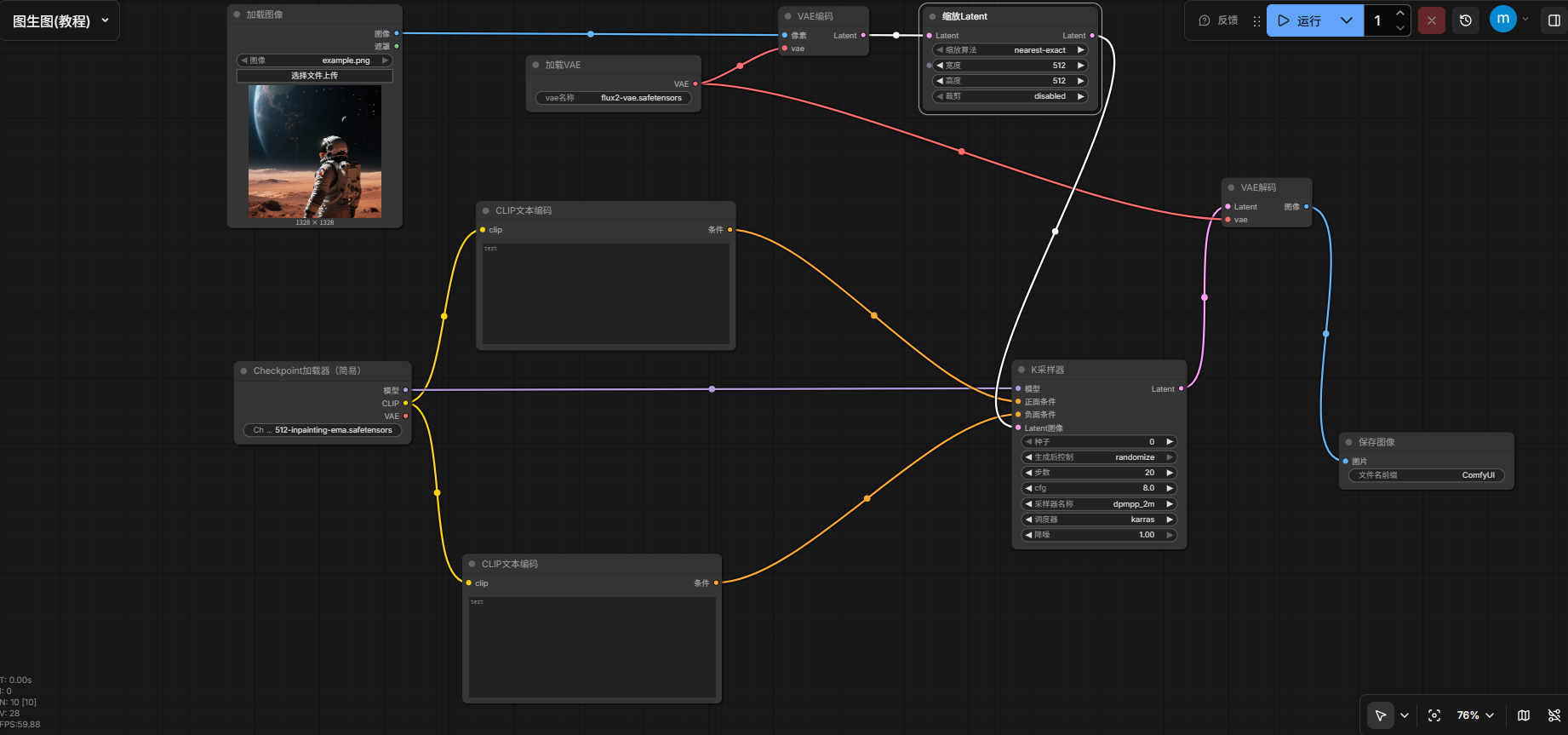
Task: Select the pointer tool in canvas toolbar
Action: point(1380,715)
